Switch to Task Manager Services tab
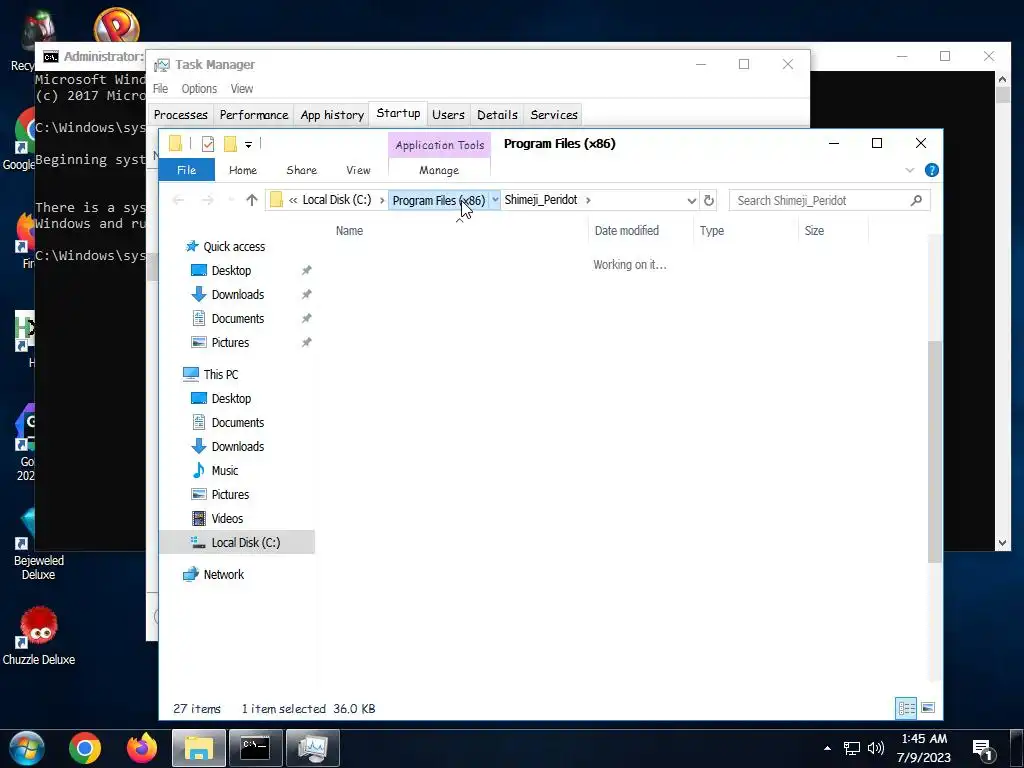This screenshot has width=1024, height=768. point(554,115)
